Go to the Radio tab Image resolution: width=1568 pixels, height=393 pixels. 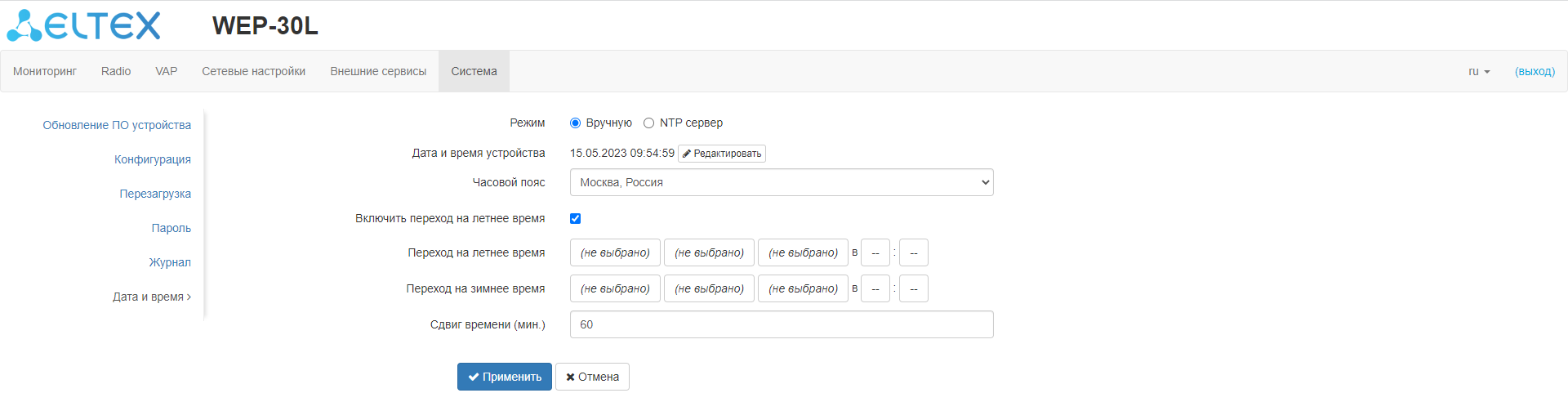click(116, 72)
